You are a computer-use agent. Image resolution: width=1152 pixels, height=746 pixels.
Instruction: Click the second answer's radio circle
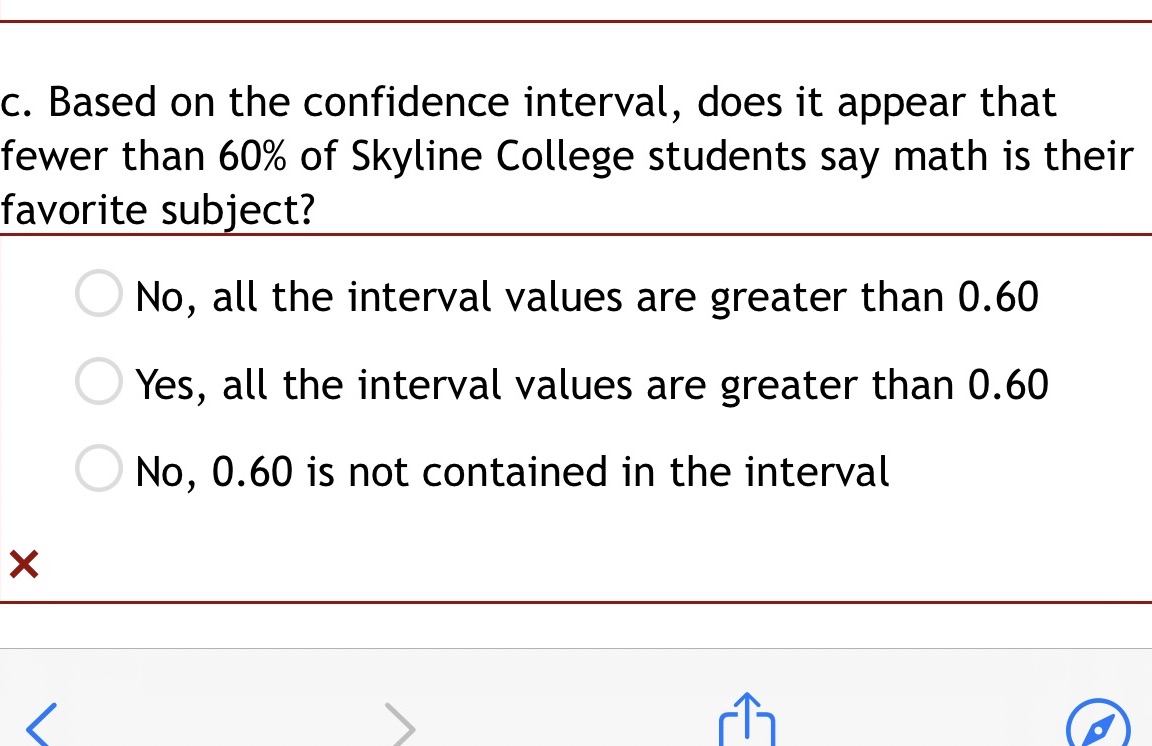(x=98, y=381)
